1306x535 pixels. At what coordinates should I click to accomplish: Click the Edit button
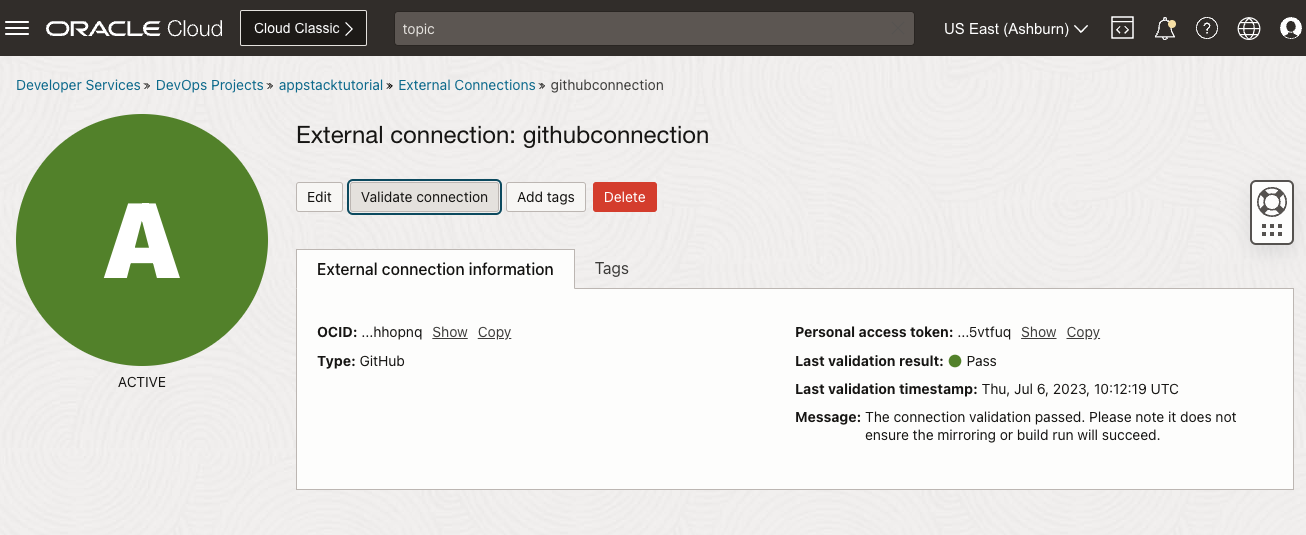tap(319, 197)
